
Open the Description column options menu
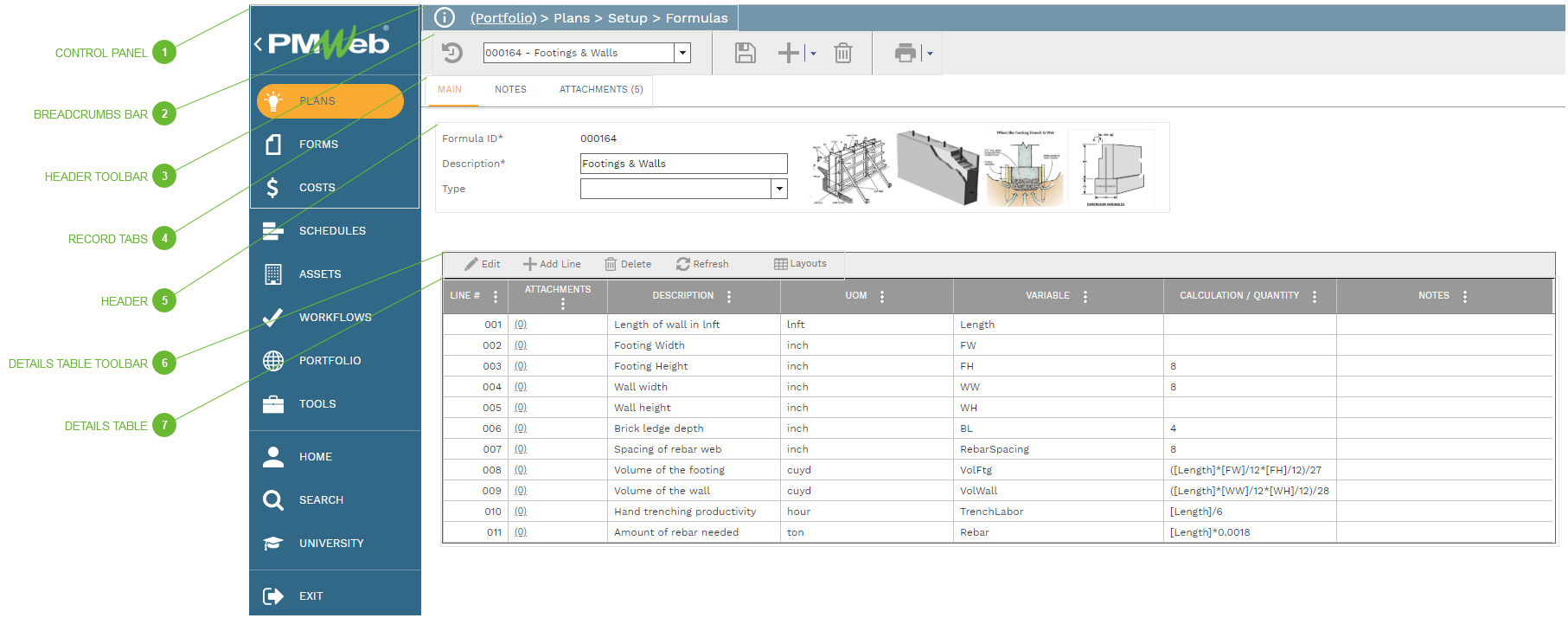tap(729, 296)
